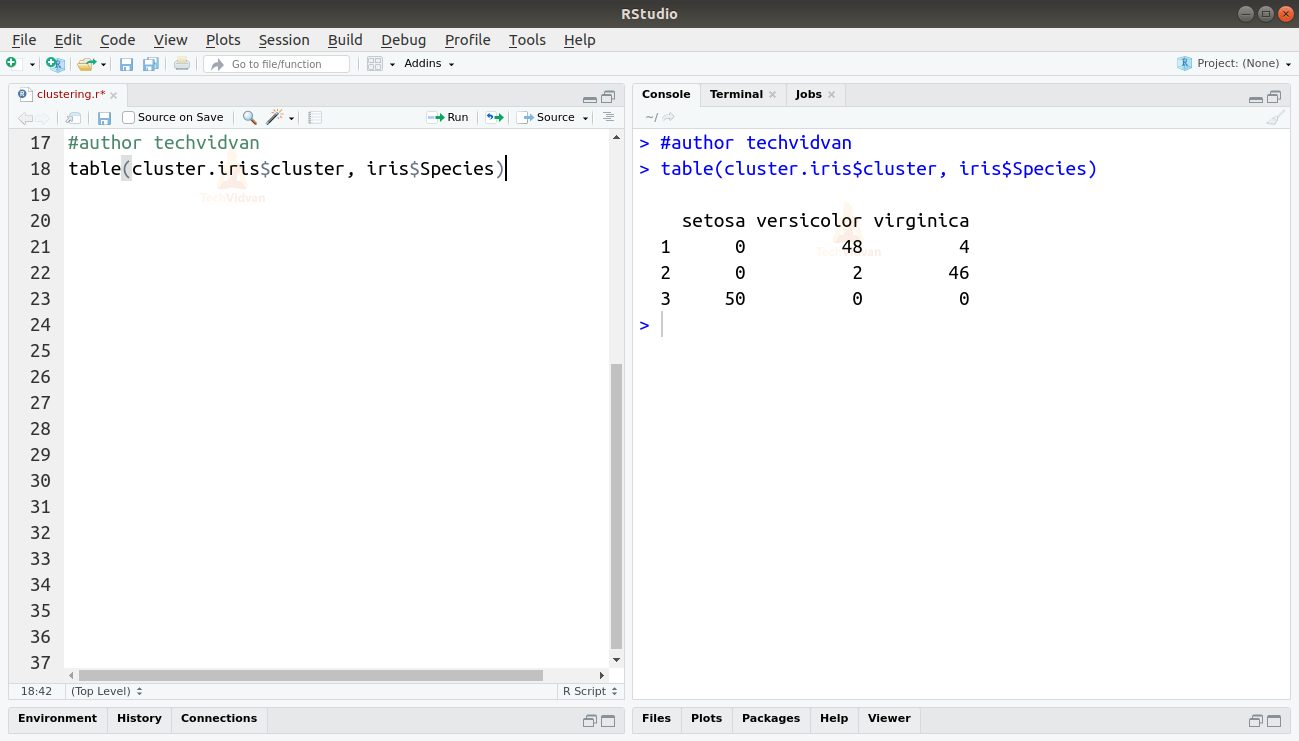Minimize the console pane
The width and height of the screenshot is (1299, 741).
1256,98
